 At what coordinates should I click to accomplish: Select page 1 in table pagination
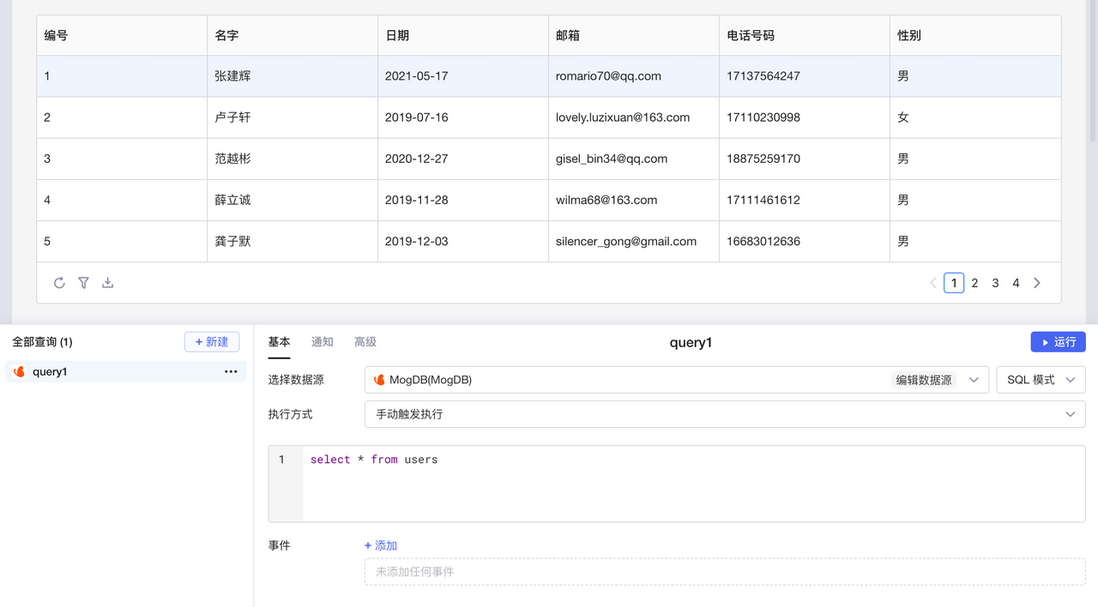pyautogui.click(x=954, y=283)
